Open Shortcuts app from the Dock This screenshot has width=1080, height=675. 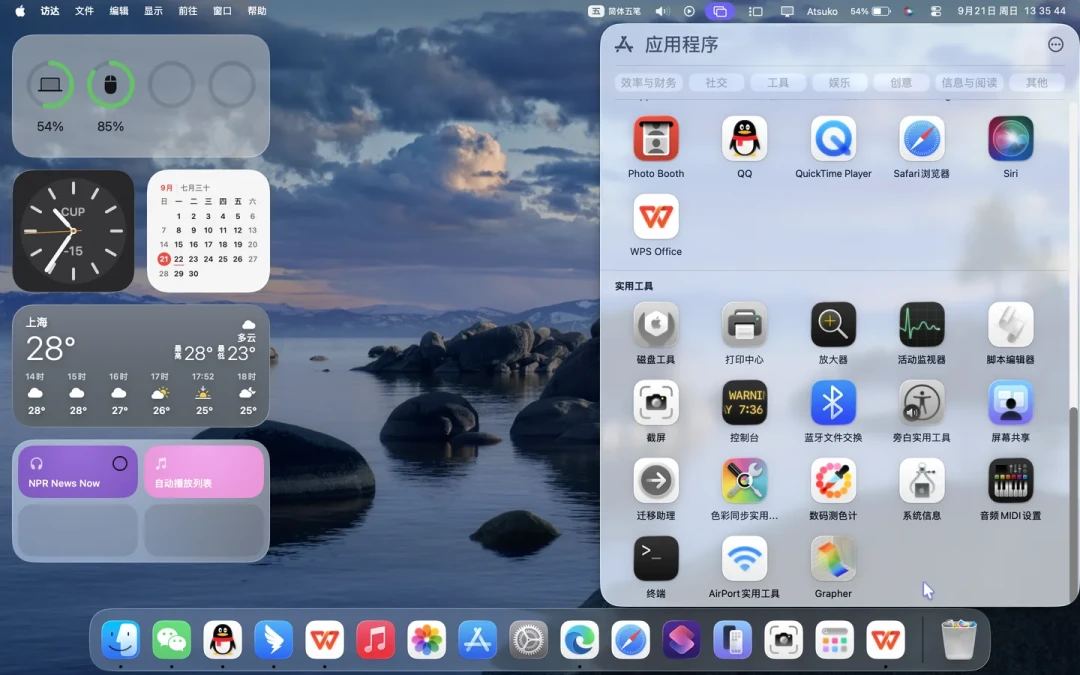681,640
